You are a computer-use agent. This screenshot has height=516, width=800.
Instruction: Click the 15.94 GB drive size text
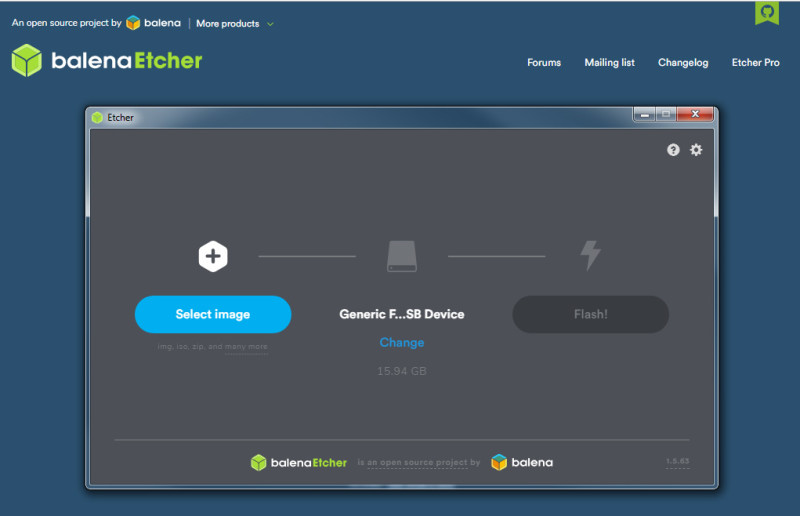pos(402,371)
